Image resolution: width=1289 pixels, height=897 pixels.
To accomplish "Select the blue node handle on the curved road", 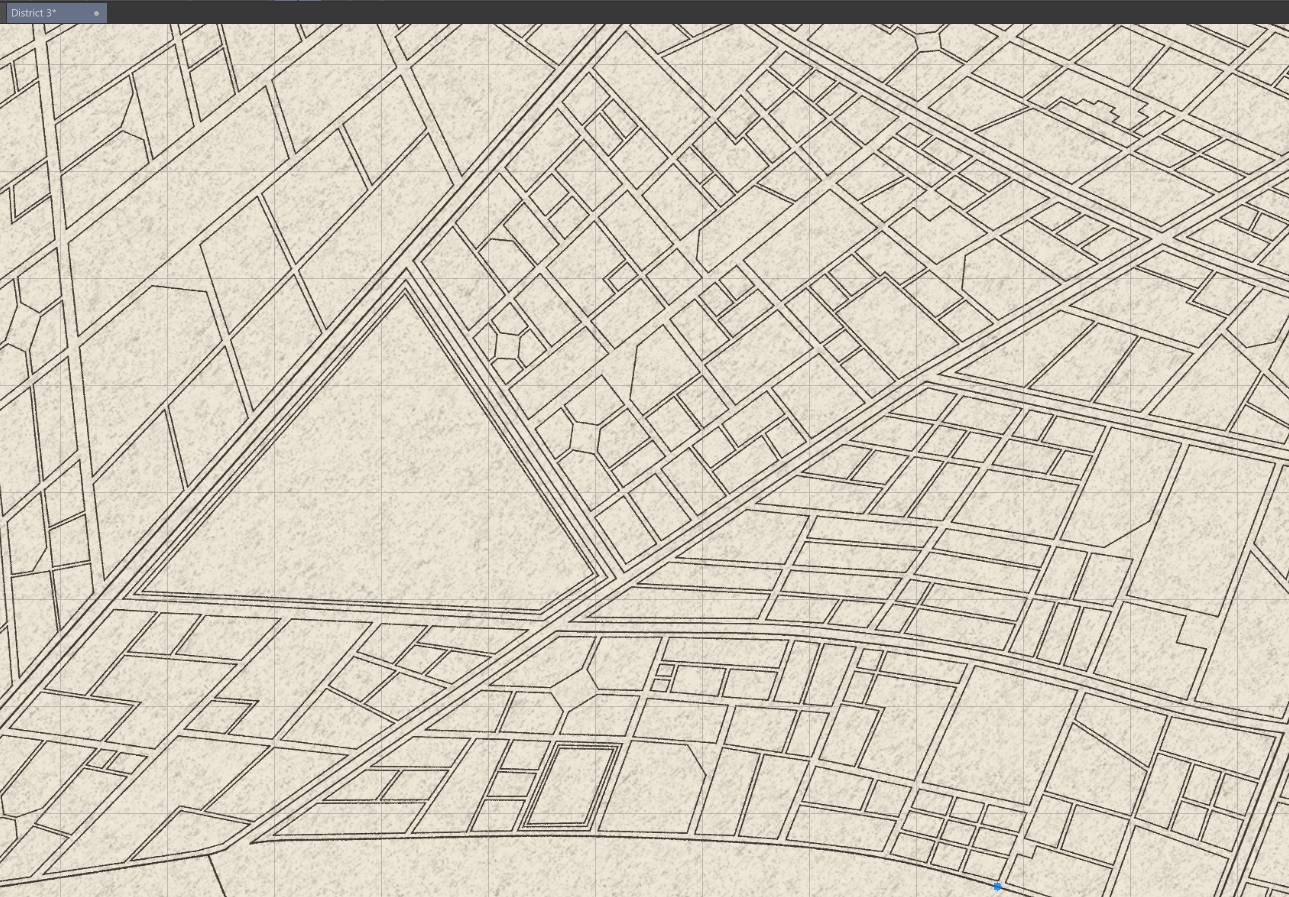I will point(997,886).
